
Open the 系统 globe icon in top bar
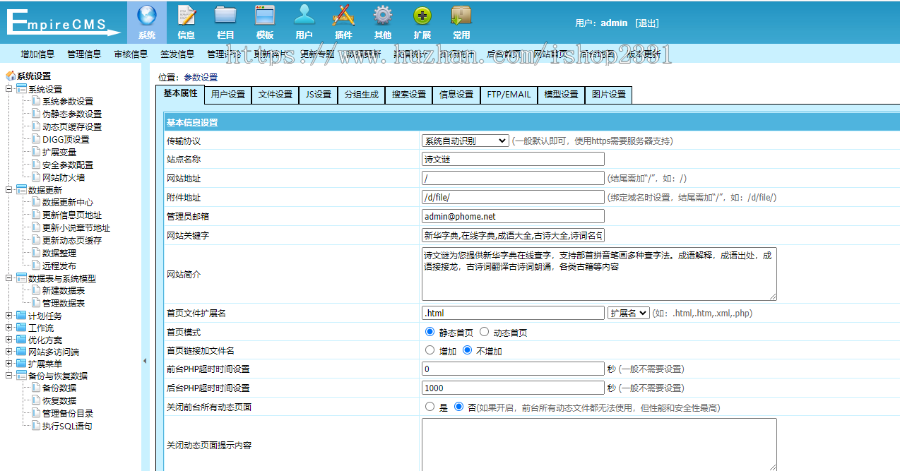click(147, 20)
